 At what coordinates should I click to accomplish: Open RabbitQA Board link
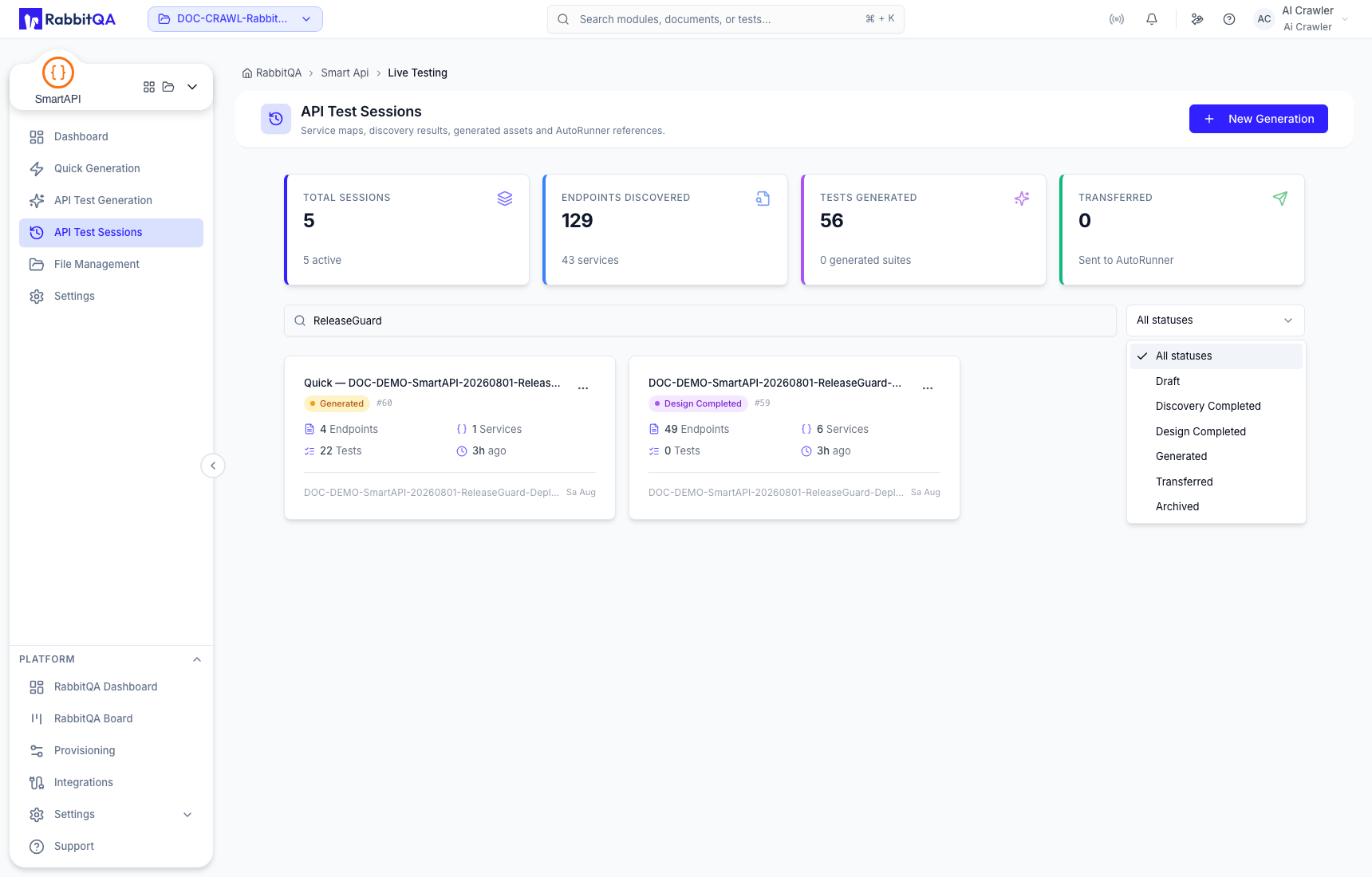pos(111,718)
